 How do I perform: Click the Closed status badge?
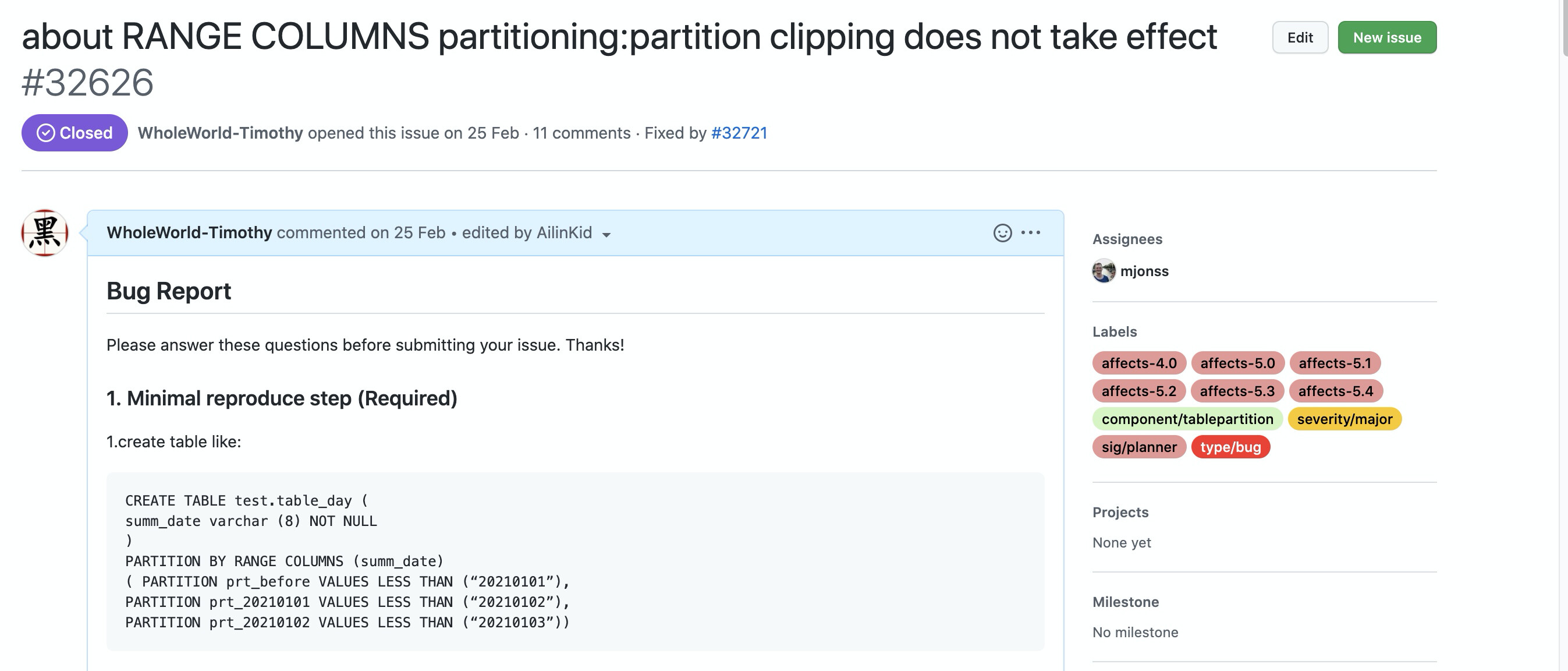pos(75,133)
